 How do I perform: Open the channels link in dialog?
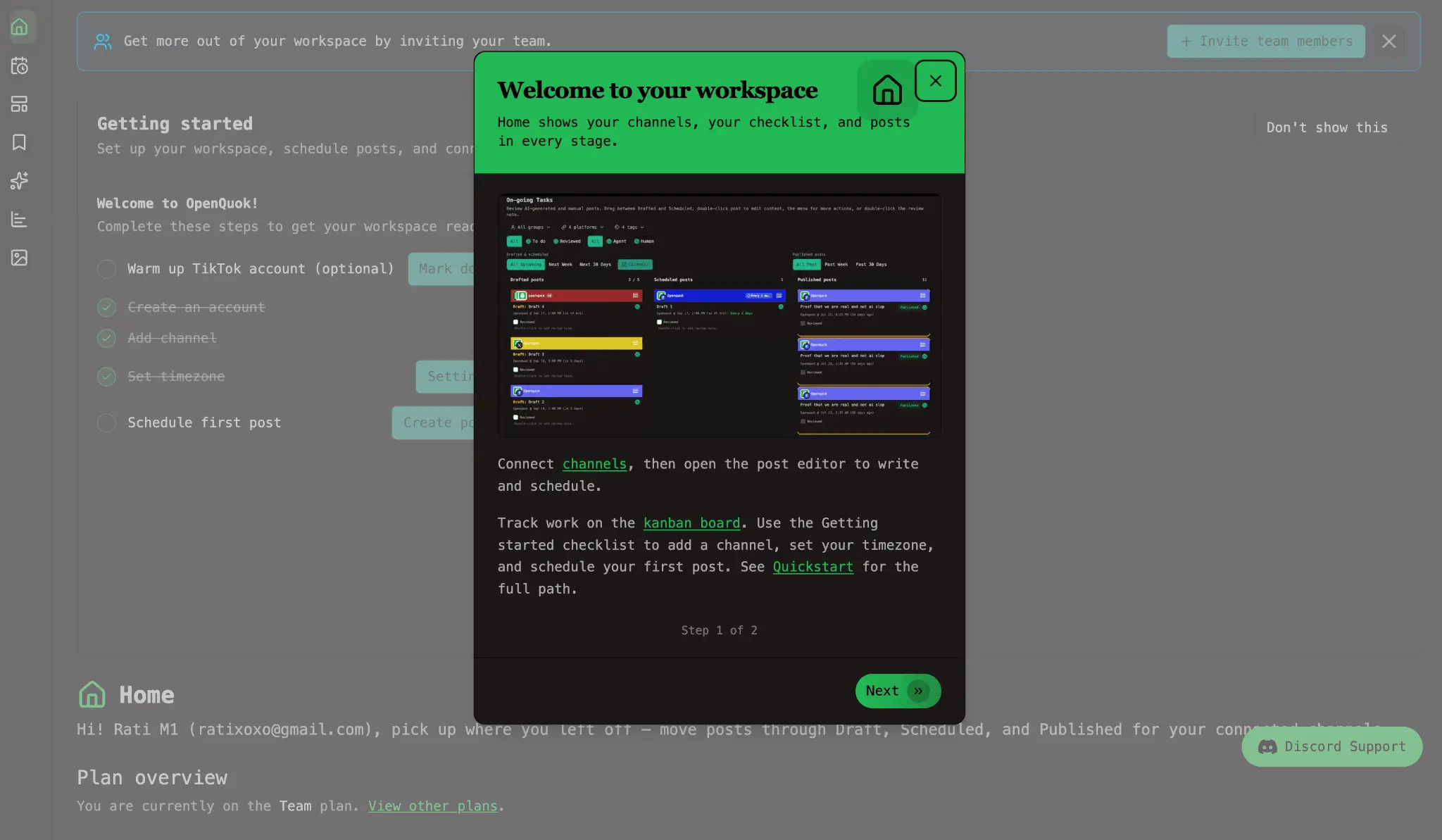(594, 464)
